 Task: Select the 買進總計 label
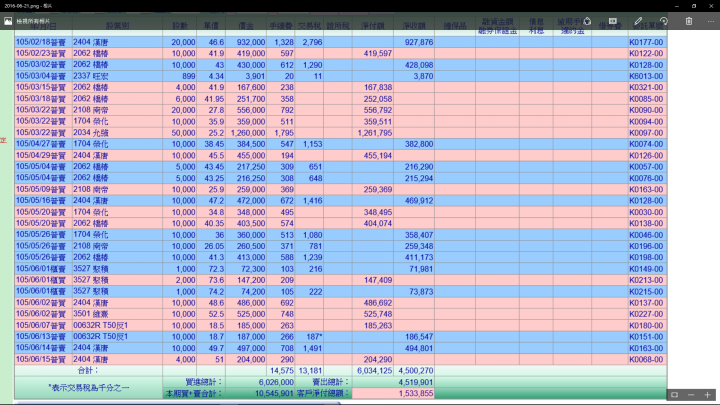point(203,382)
